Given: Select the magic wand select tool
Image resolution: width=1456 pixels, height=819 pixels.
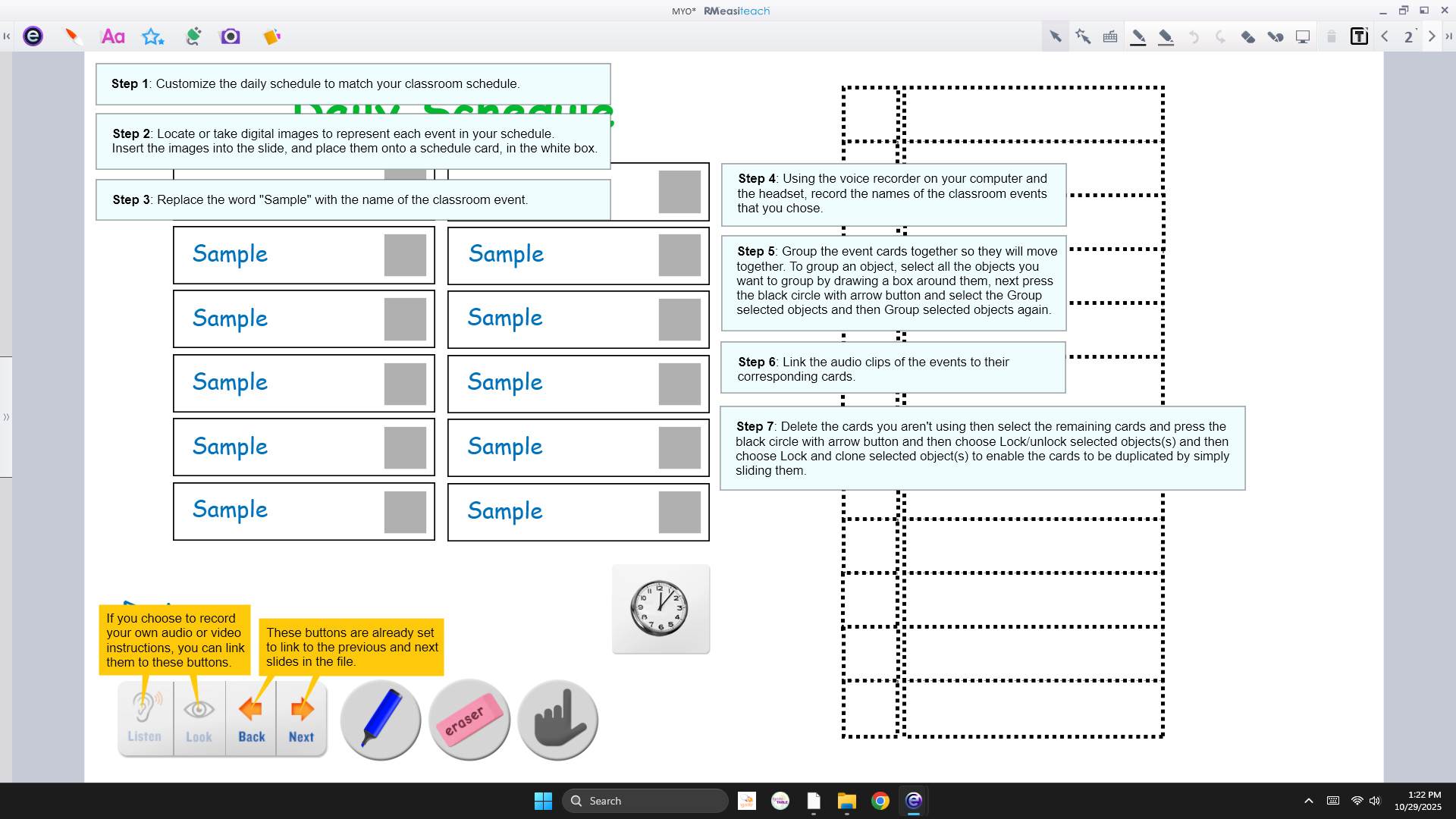Looking at the screenshot, I should [1082, 36].
